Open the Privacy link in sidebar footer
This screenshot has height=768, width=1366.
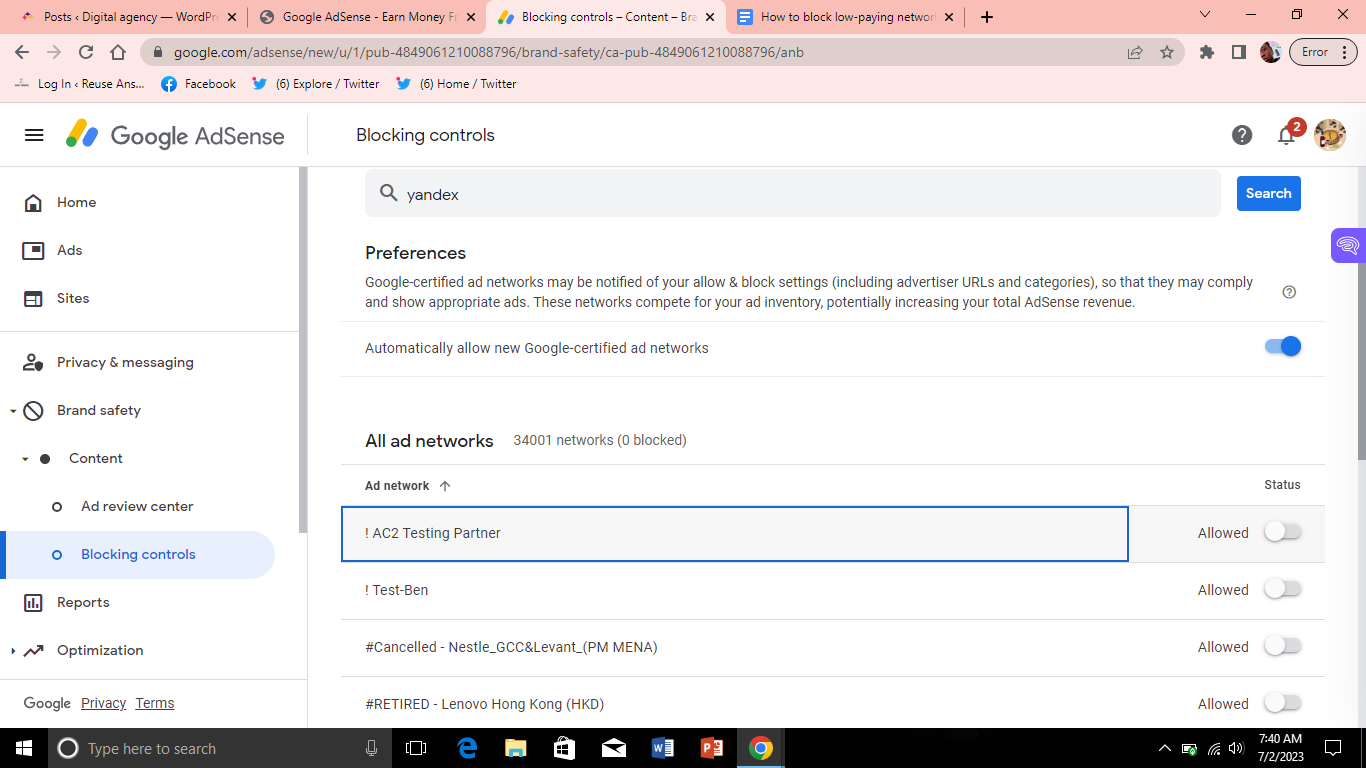(104, 703)
